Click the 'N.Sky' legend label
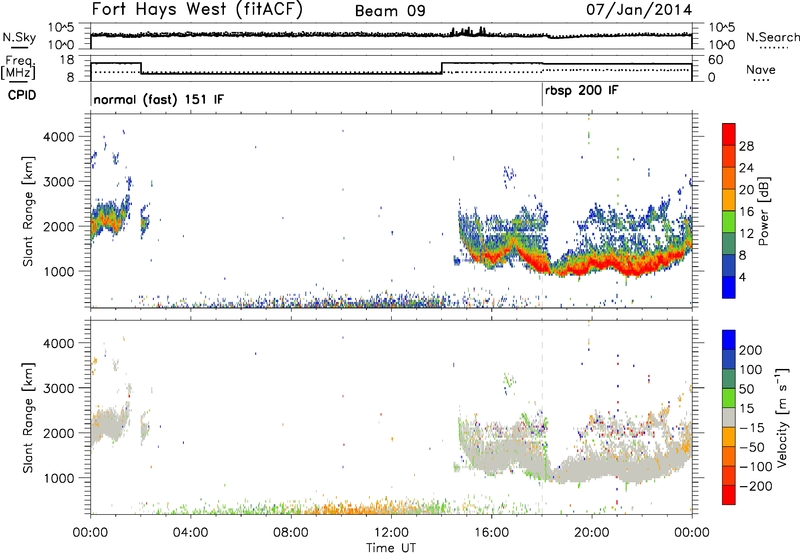Screen dimensions: 800x554 19,37
